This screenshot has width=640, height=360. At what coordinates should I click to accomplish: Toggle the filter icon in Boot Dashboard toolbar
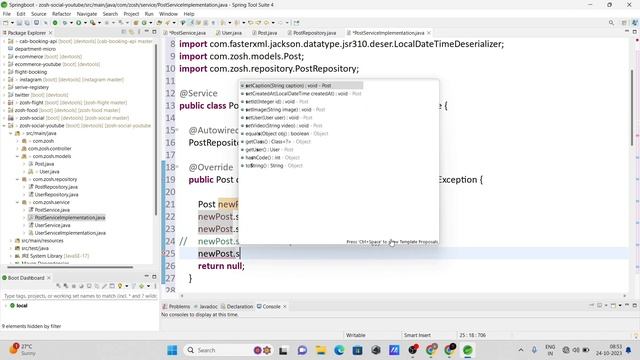click(133, 286)
